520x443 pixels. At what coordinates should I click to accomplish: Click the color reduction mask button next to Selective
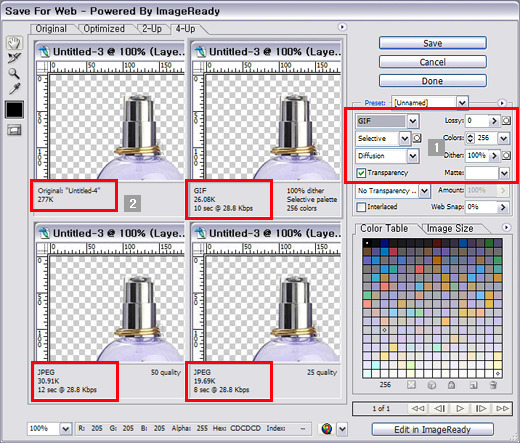417,138
